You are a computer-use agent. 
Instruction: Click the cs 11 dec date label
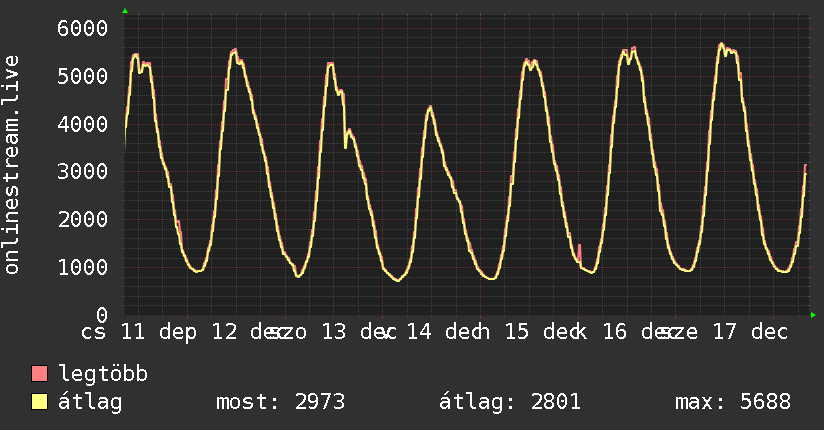click(x=139, y=332)
